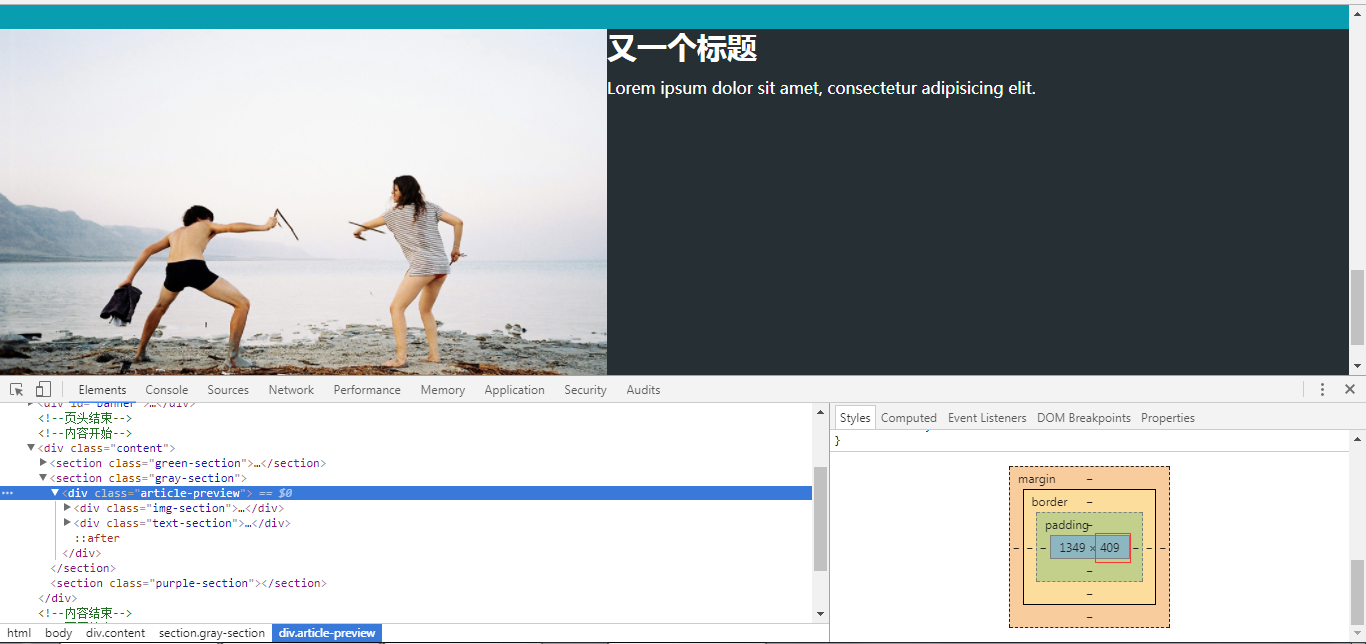Click the DOM tree scrollbar down arrow
Viewport: 1366px width, 644px height.
[821, 614]
